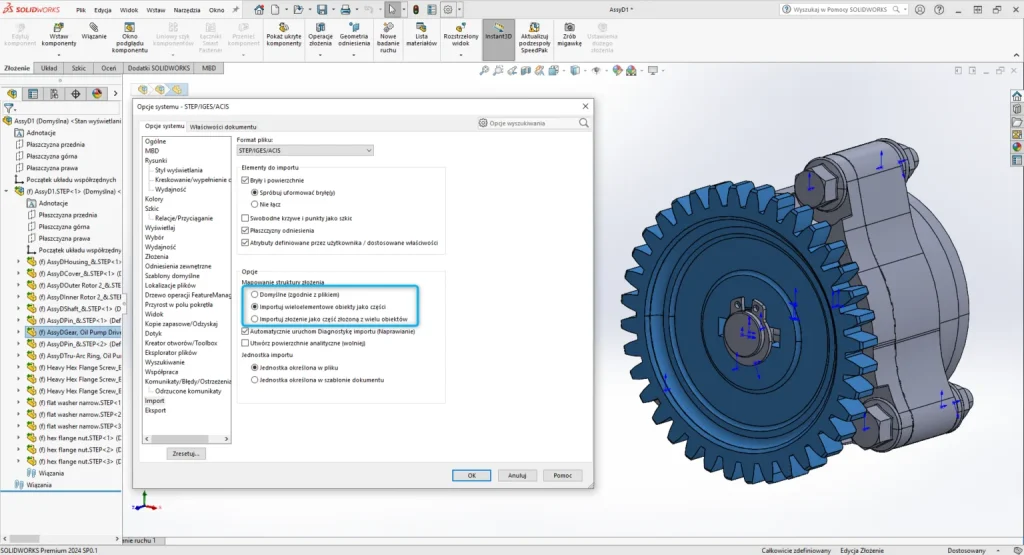This screenshot has width=1024, height=555.
Task: Open the DimXpertManager crosshair tab
Action: click(x=76, y=94)
